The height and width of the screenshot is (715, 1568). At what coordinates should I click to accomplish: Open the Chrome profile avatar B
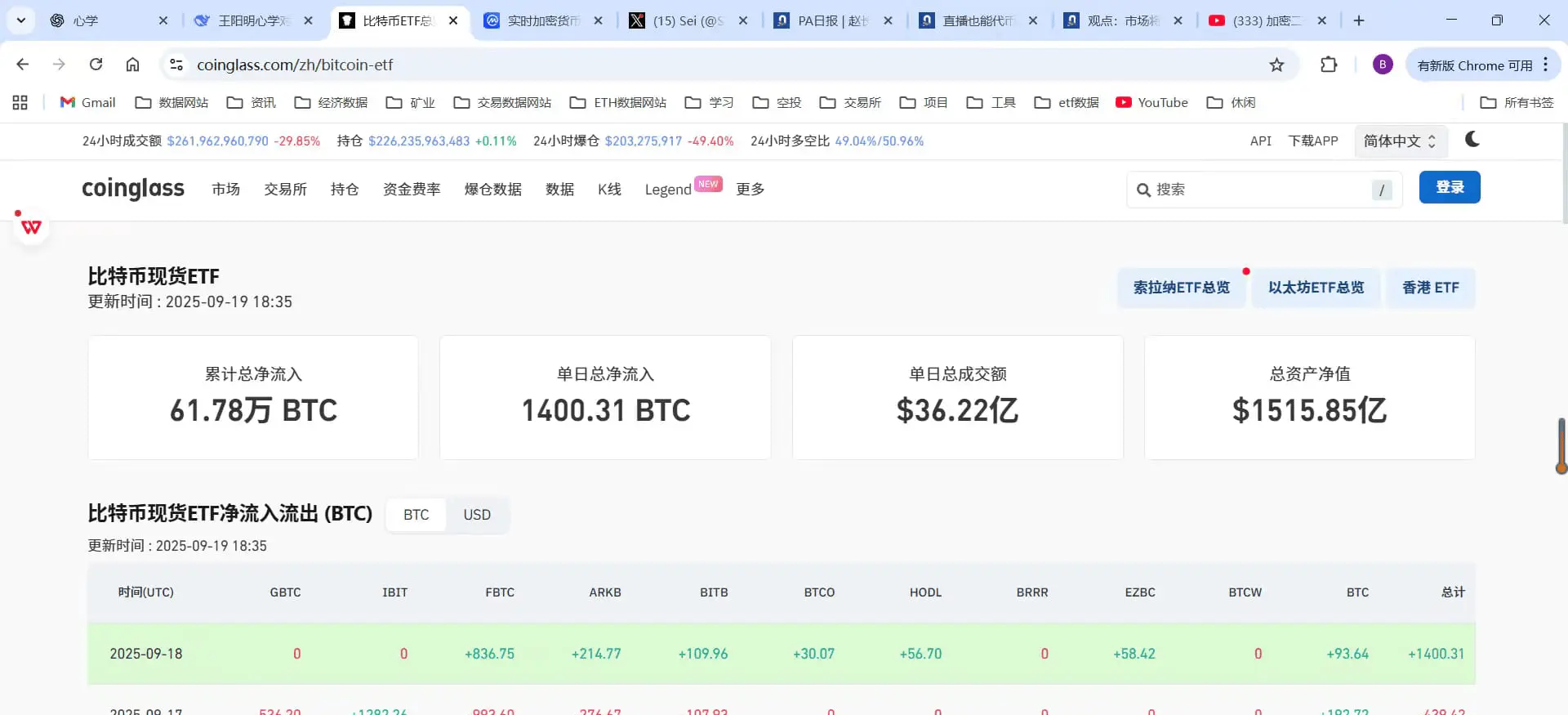(1383, 65)
